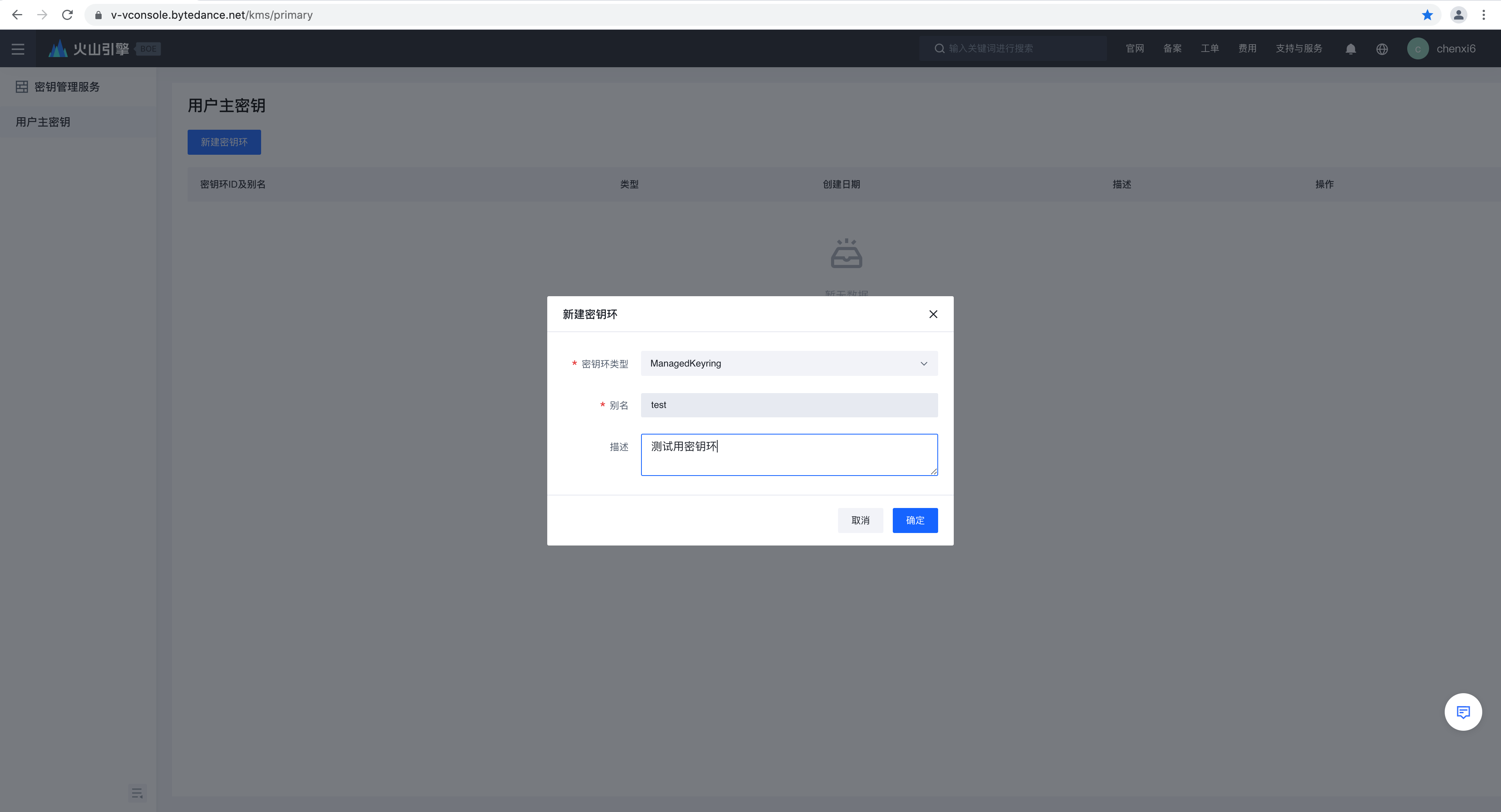This screenshot has width=1501, height=812.
Task: Collapse the sidebar with the bottom icon
Action: [x=137, y=793]
